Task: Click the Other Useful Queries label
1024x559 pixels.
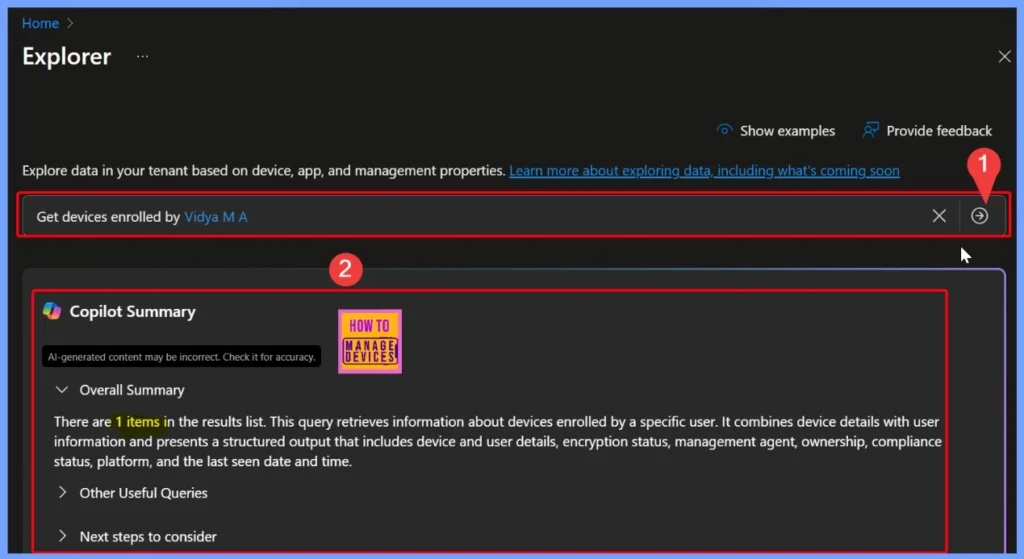Action: 144,493
